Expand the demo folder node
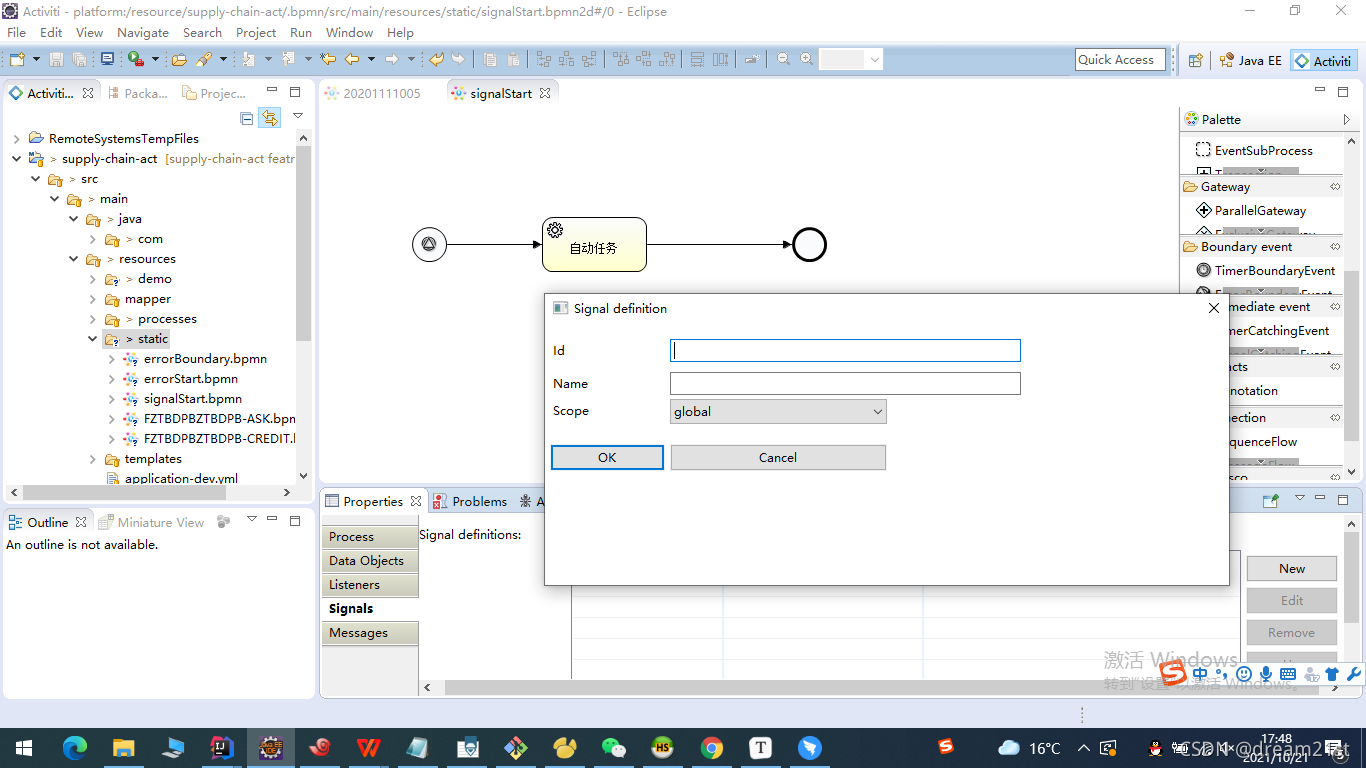1366x768 pixels. 93,279
